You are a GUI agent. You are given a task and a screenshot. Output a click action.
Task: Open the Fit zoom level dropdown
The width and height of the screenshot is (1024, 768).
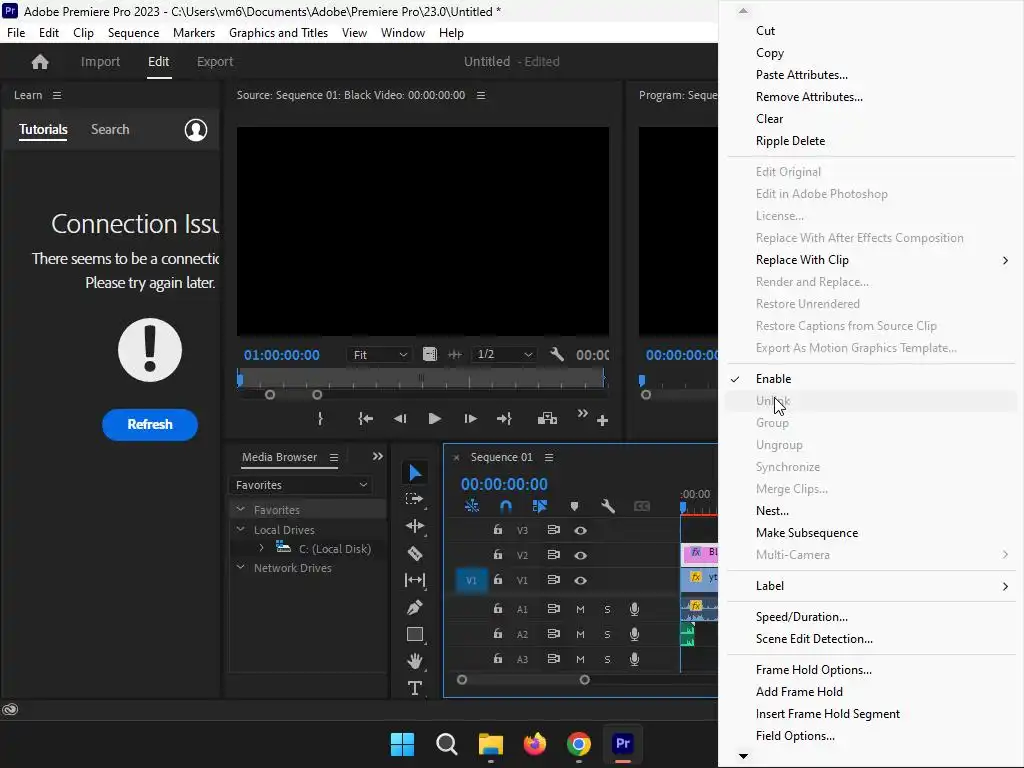(x=379, y=355)
